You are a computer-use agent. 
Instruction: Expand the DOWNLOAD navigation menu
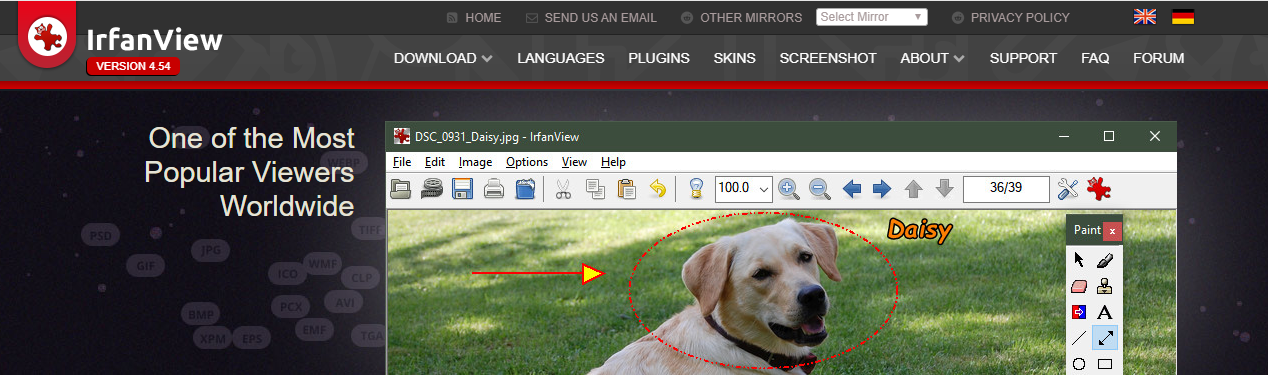point(443,58)
